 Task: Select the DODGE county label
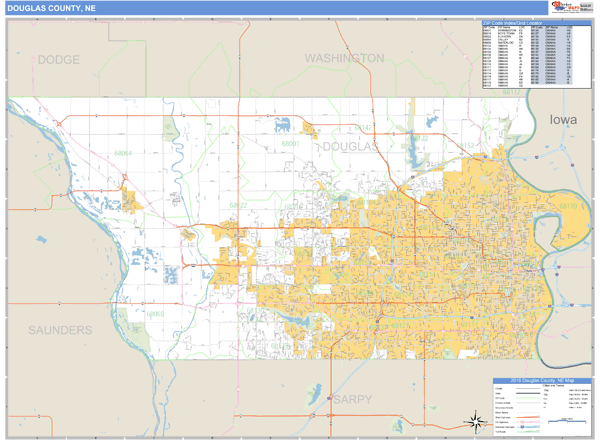click(57, 60)
